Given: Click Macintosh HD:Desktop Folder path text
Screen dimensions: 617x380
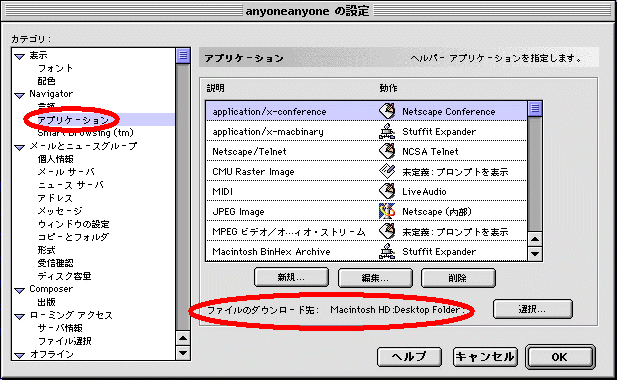Looking at the screenshot, I should (397, 310).
